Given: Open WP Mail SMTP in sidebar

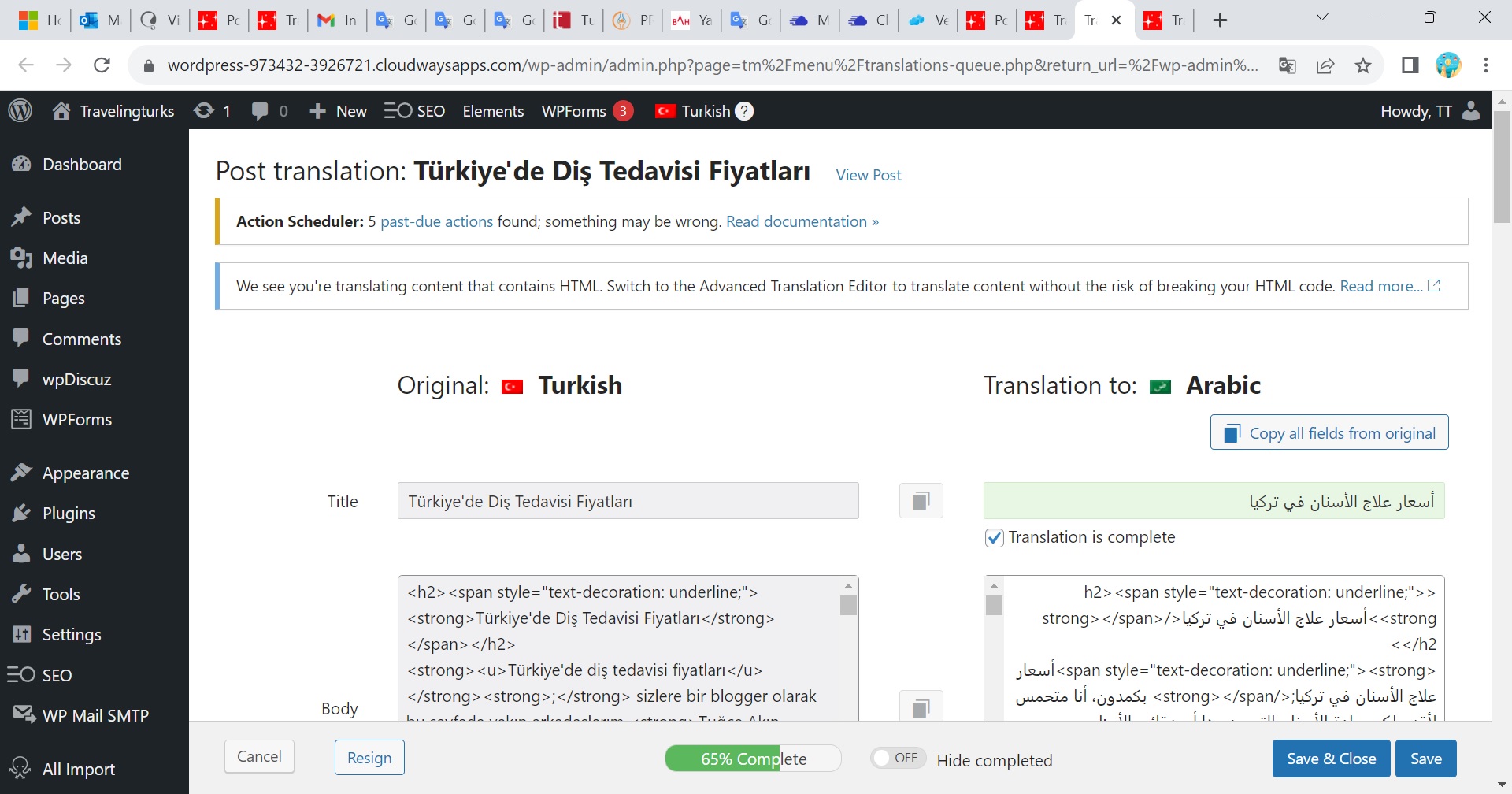Looking at the screenshot, I should coord(94,715).
